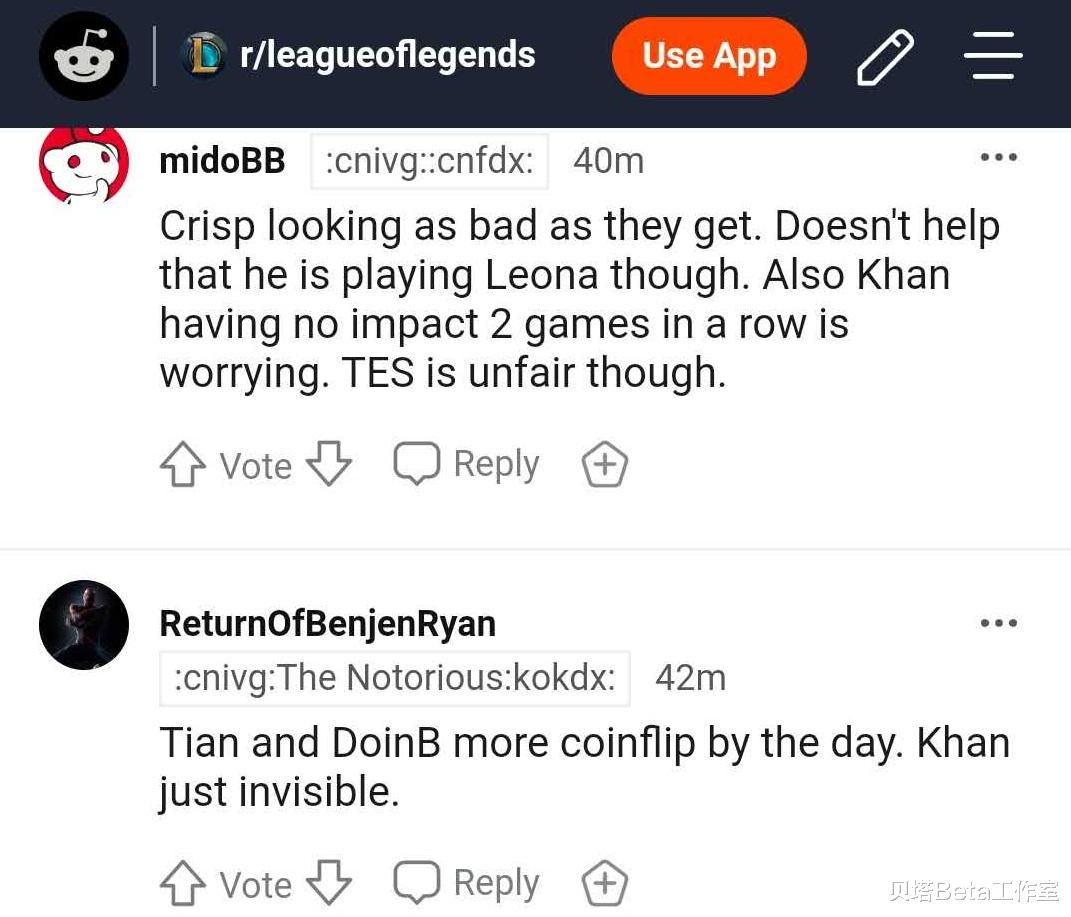Open the midoBB username profile
This screenshot has height=917, width=1071.
pos(222,160)
